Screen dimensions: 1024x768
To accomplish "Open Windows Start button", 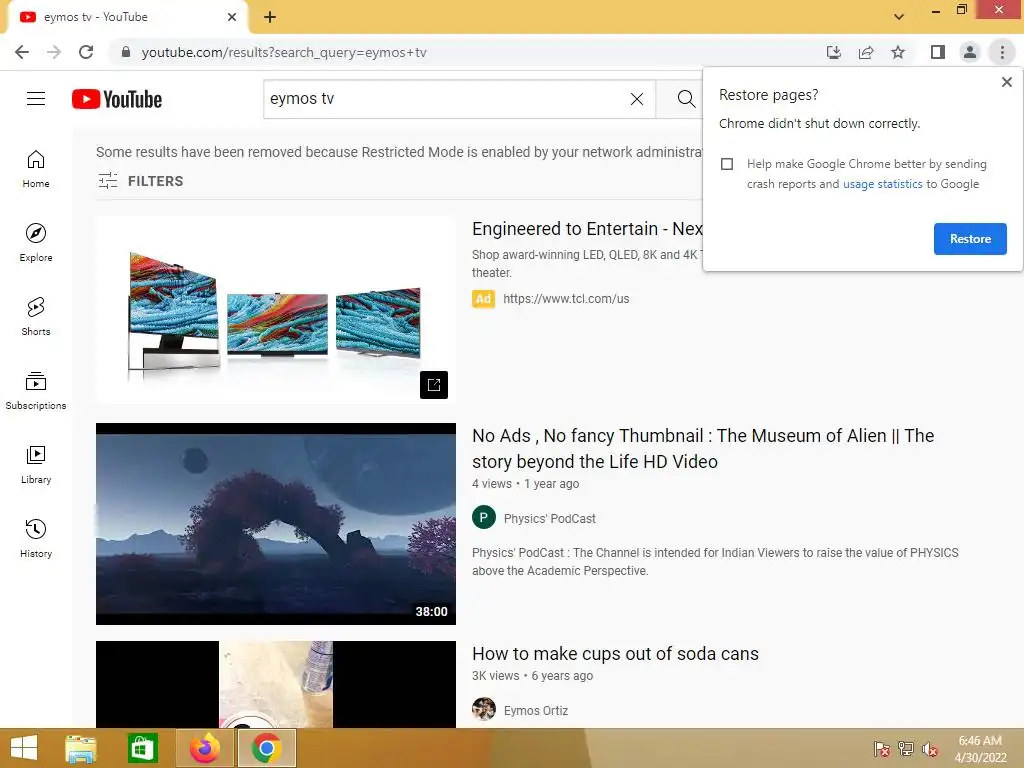I will point(24,748).
